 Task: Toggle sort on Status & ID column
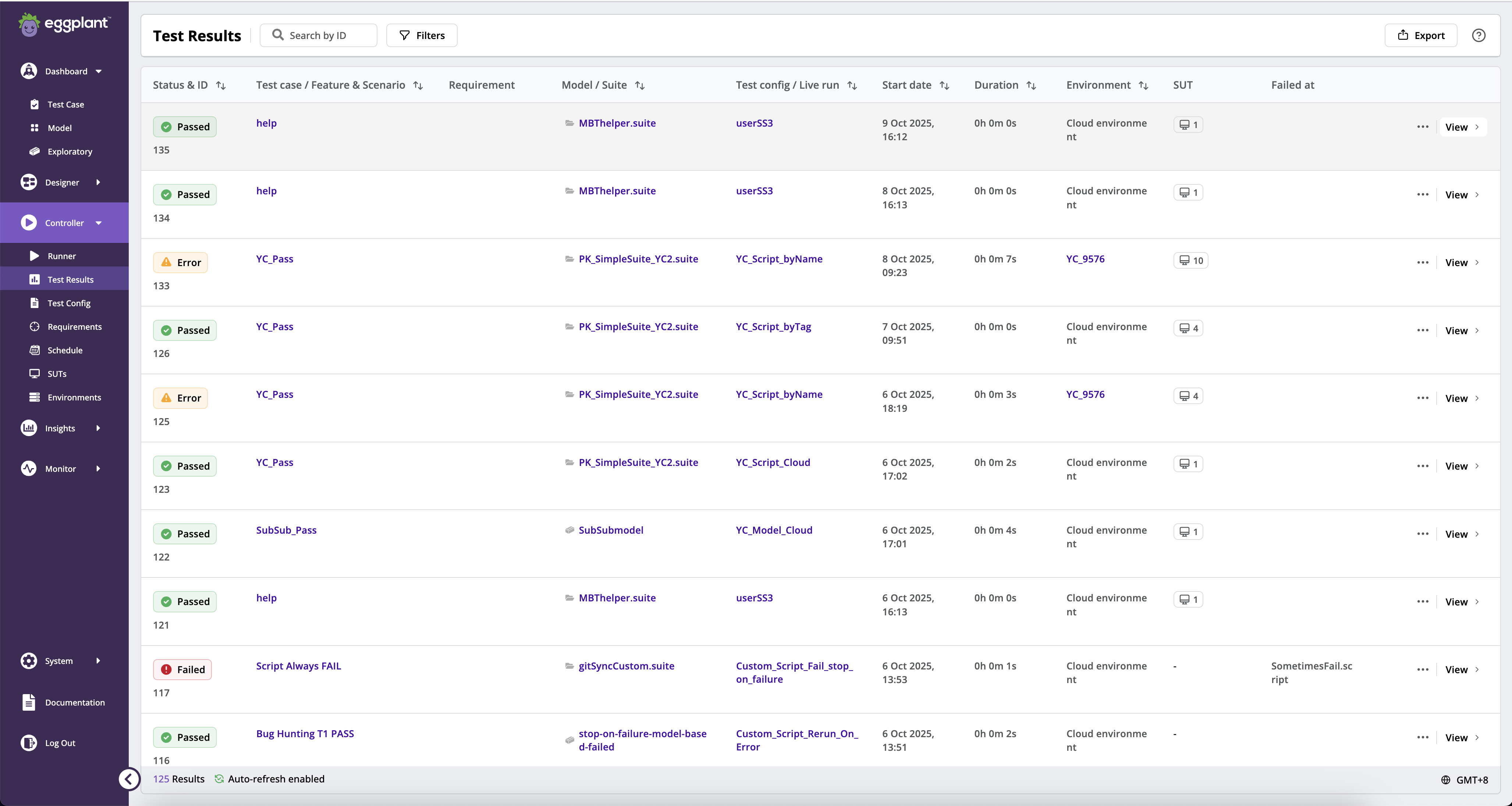(x=221, y=86)
